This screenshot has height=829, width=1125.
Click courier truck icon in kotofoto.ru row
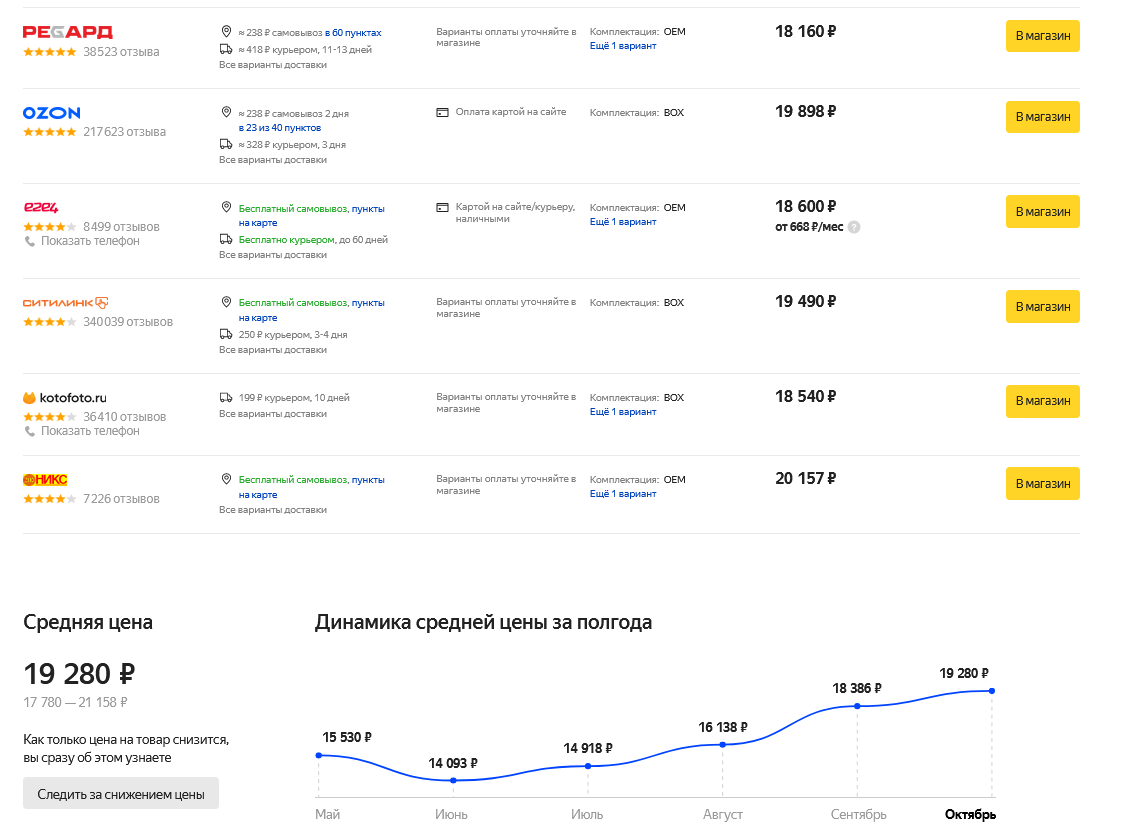(x=226, y=397)
